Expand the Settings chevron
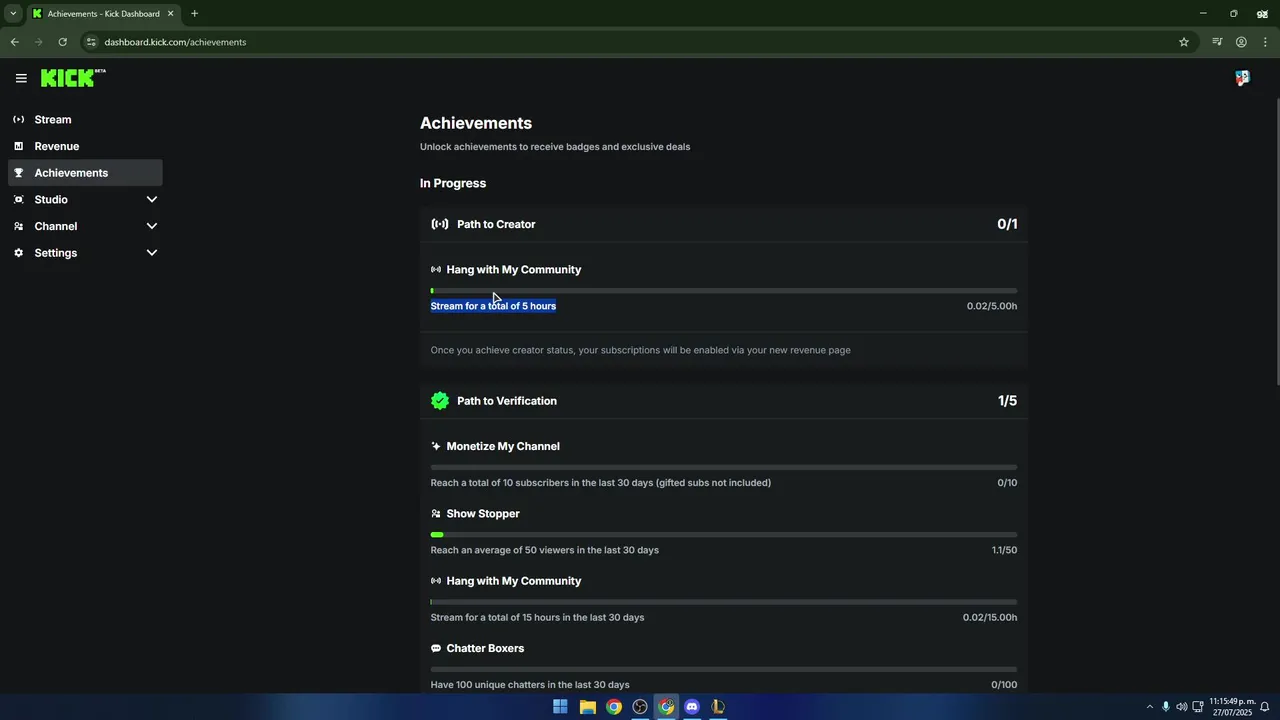This screenshot has width=1280, height=720. [x=152, y=253]
